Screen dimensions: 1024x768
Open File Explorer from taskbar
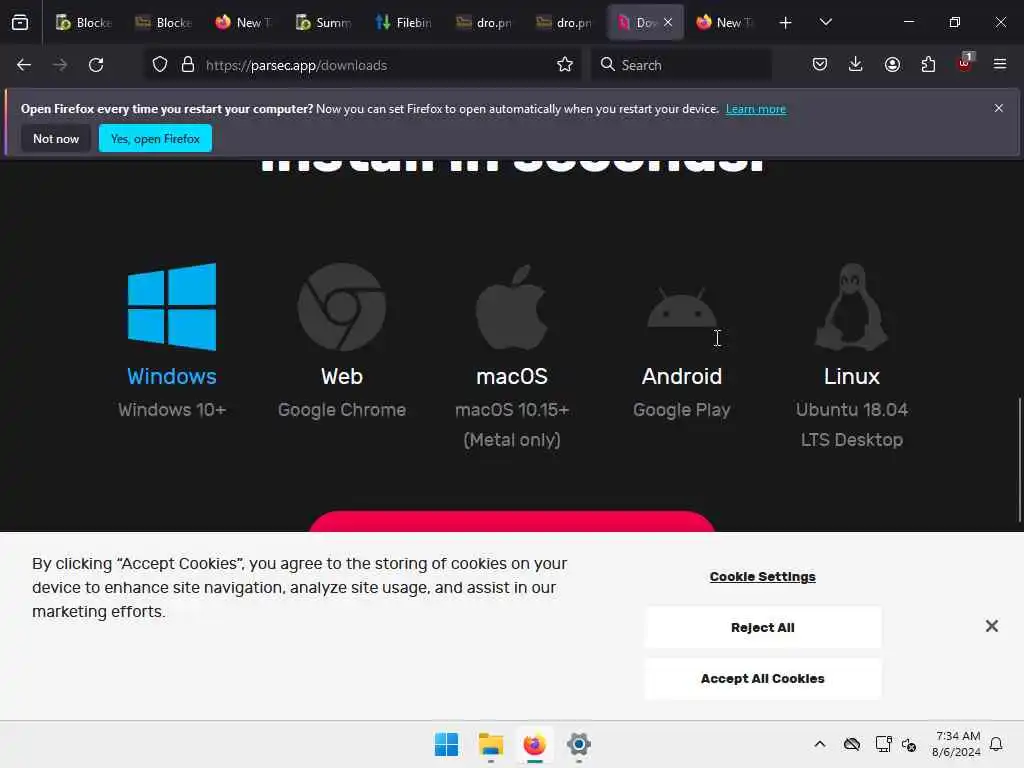pyautogui.click(x=490, y=744)
